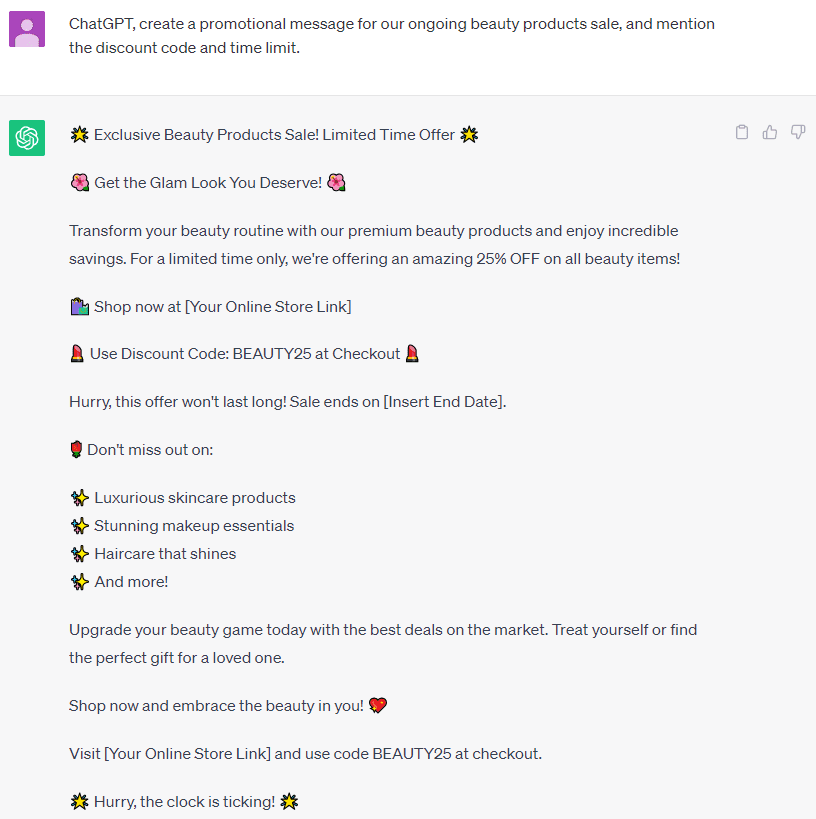
Task: Click the heart emoji after 'beauty in you!'
Action: 377,706
